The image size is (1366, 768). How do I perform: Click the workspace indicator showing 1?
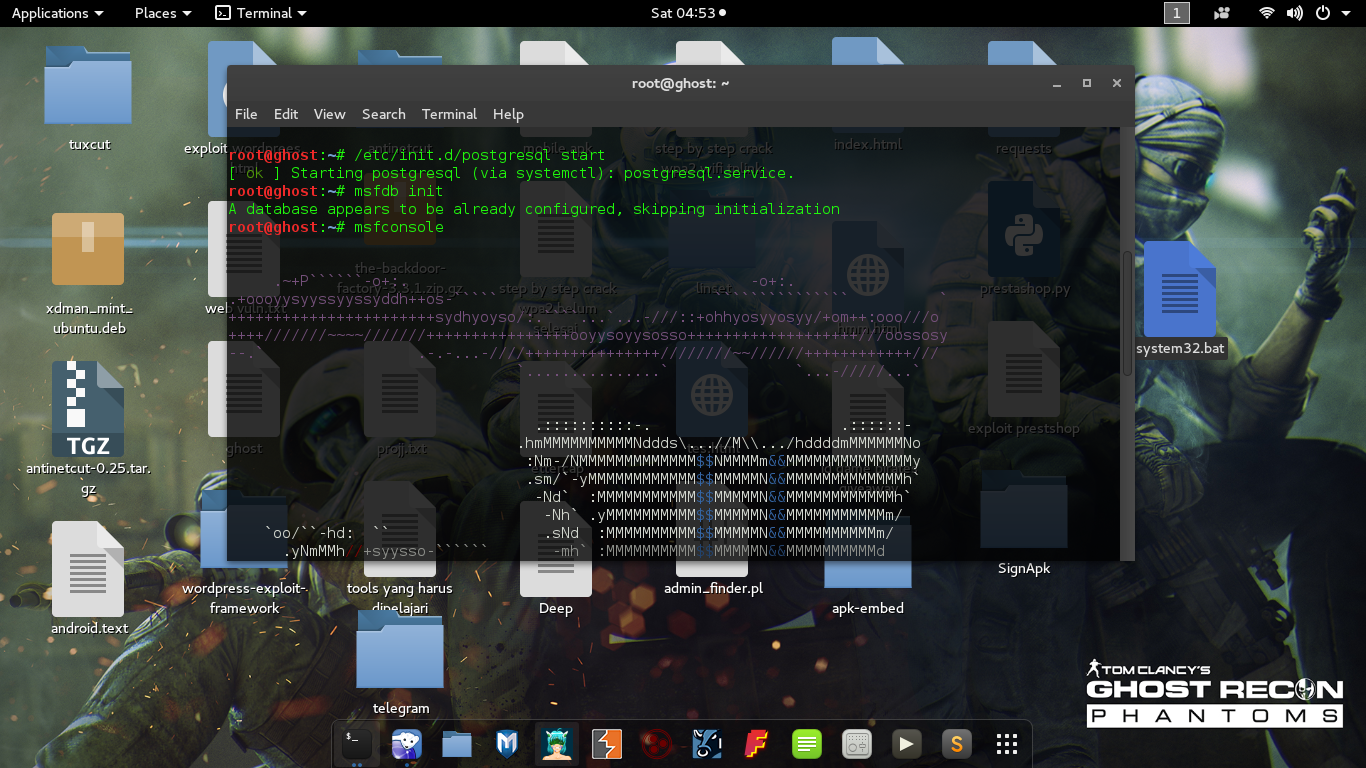pyautogui.click(x=1177, y=13)
